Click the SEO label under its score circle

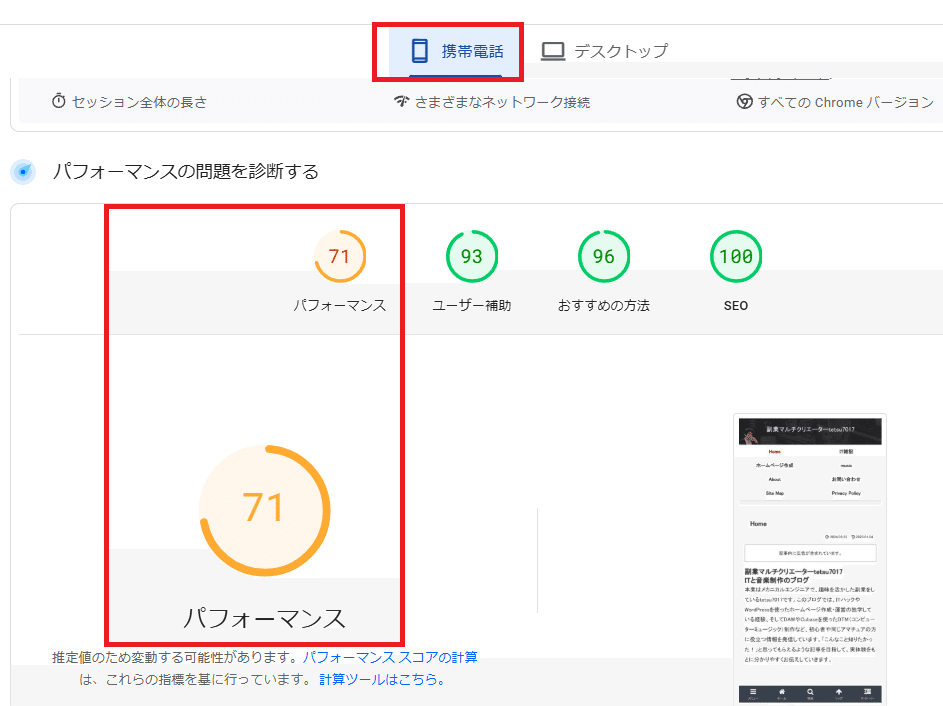tap(735, 305)
